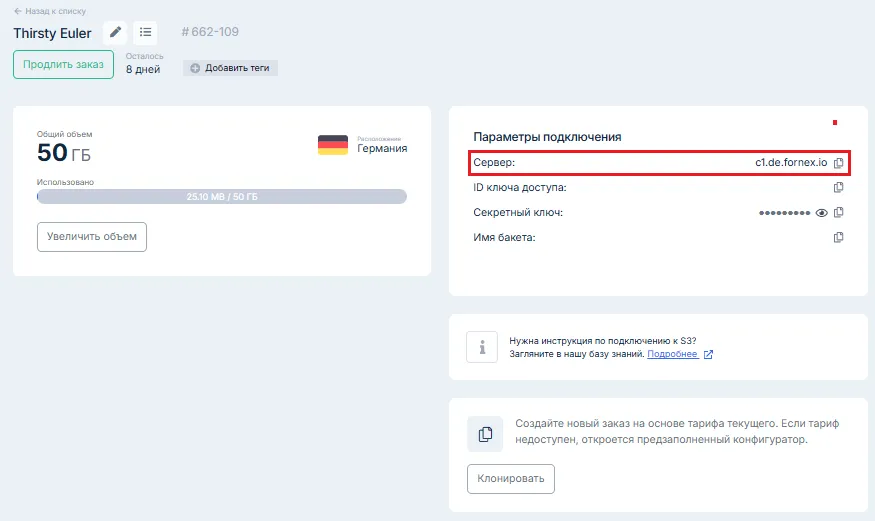Screen dimensions: 875x521
Task: Click the external link icon after Подробнее
Action: click(708, 354)
